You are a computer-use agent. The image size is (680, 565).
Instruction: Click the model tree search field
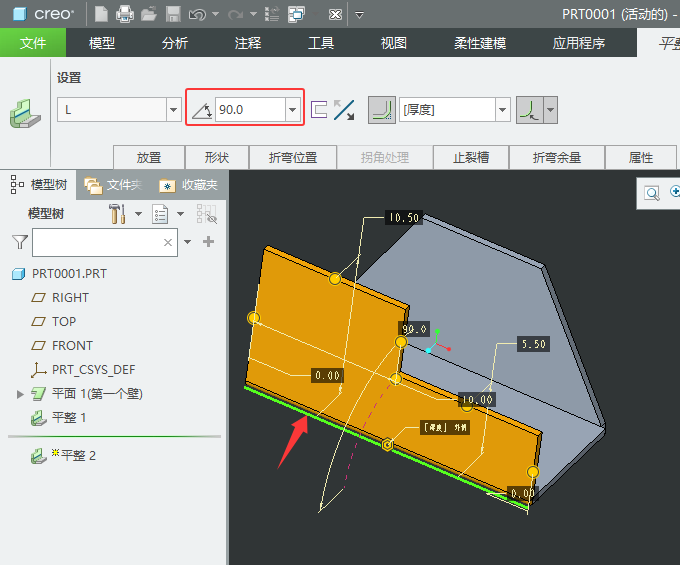tap(105, 242)
